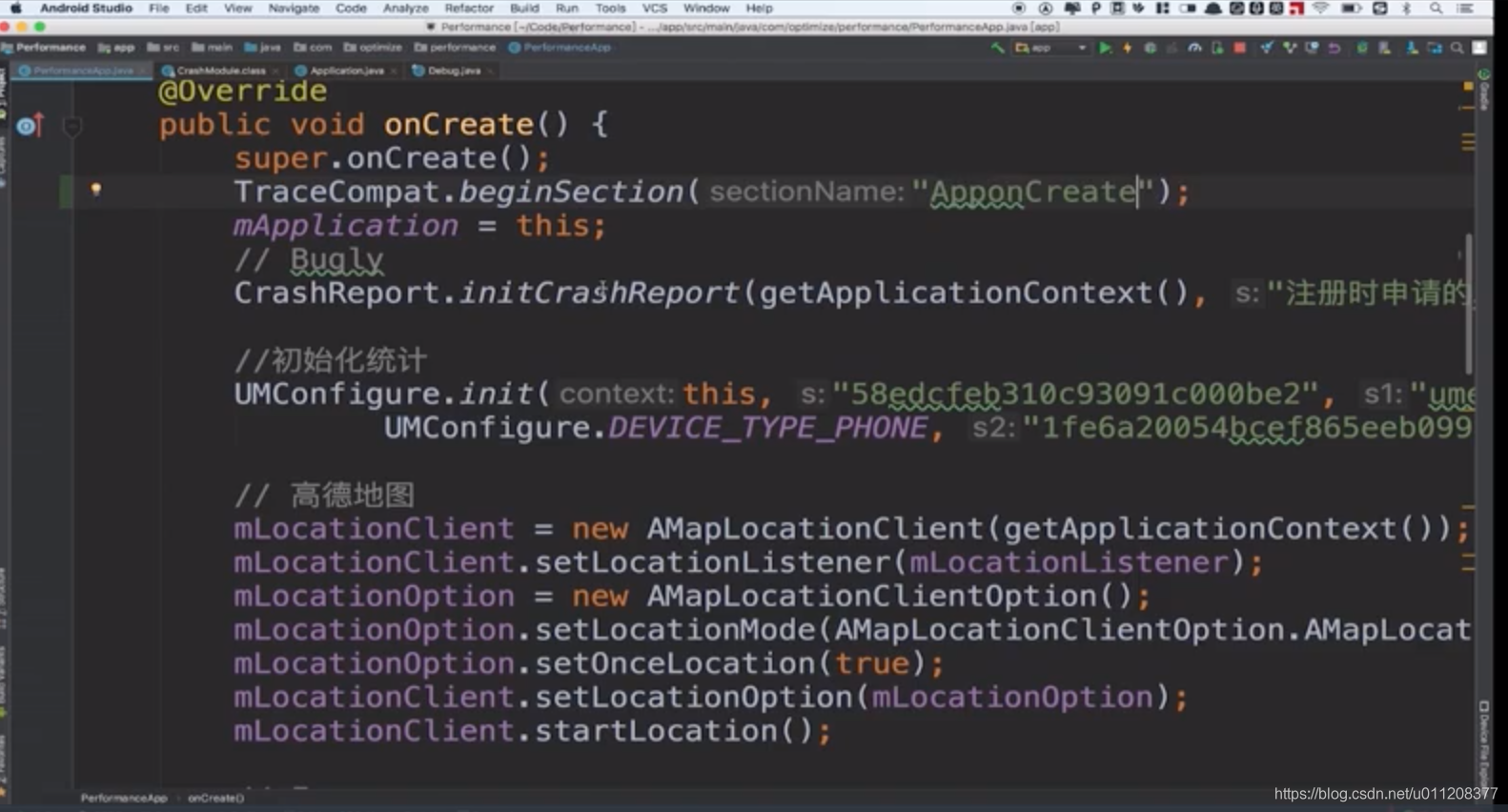
Task: Click the Profile app gauge icon
Action: pyautogui.click(x=1194, y=47)
